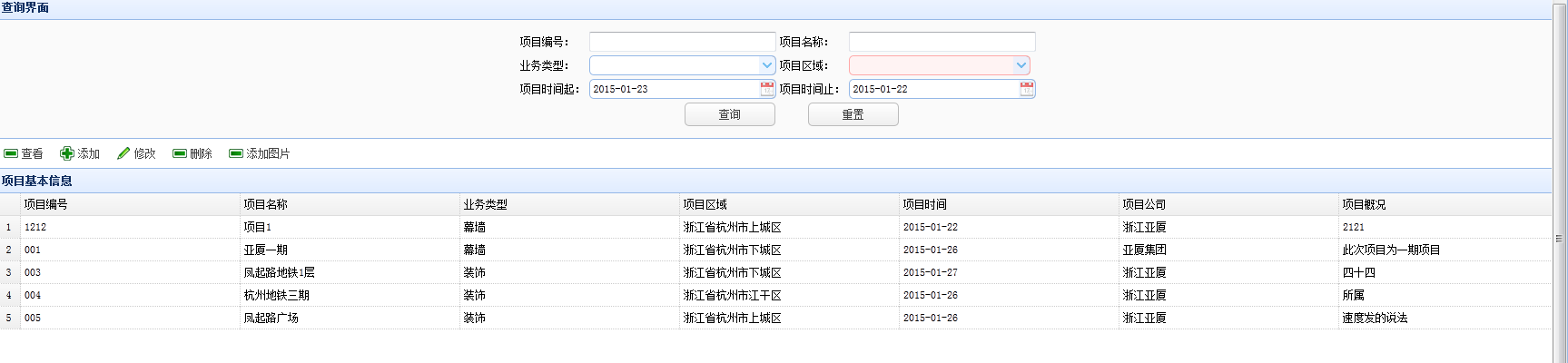Viewport: 1568px width, 363px height.
Task: Expand the 业务类型 dropdown arrow
Action: pos(767,65)
